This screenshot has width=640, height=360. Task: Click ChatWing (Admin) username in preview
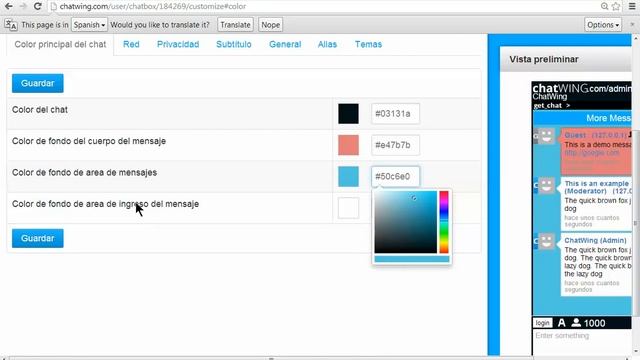(595, 240)
